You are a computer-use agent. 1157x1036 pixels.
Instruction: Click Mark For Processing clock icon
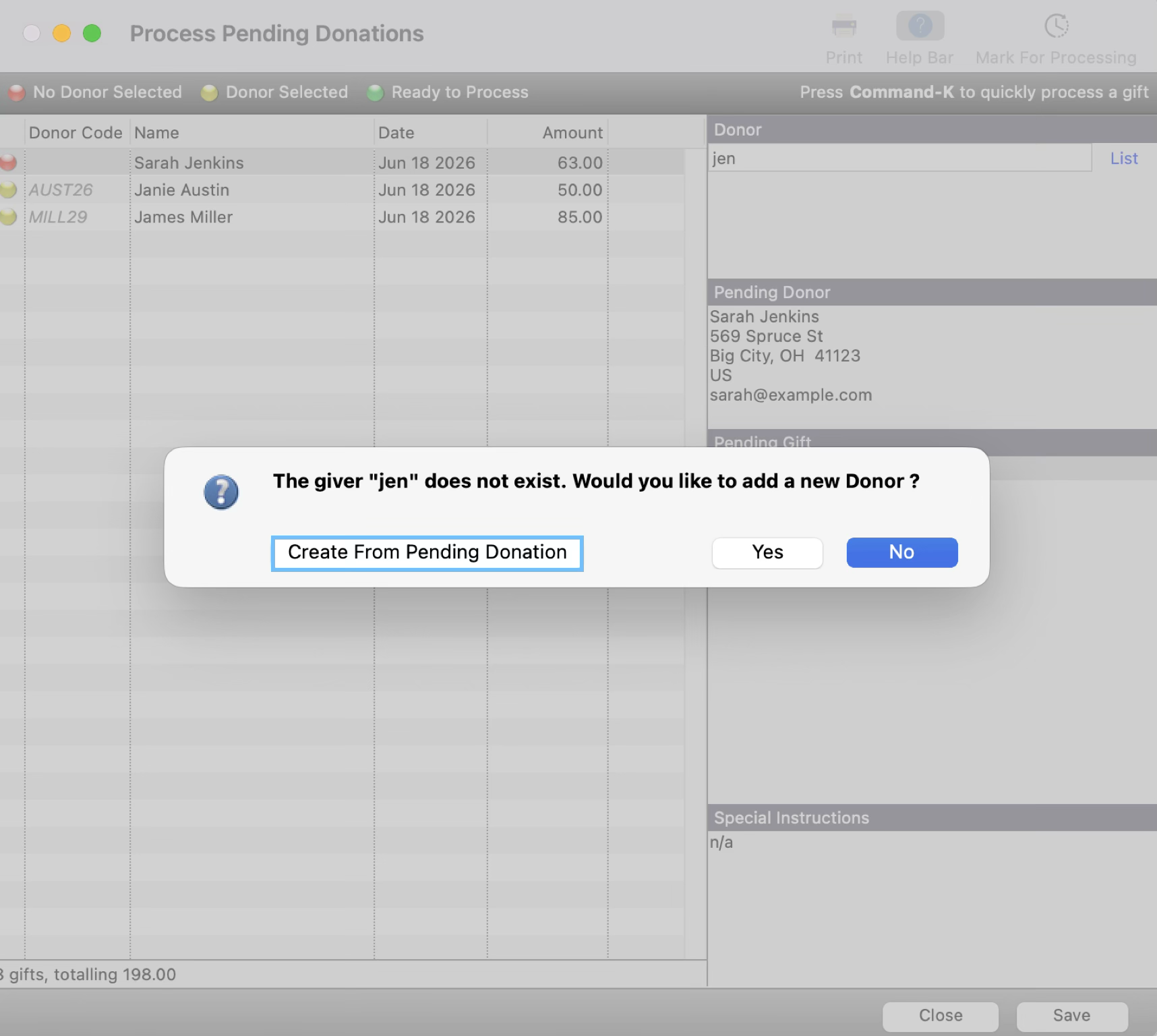coord(1056,26)
